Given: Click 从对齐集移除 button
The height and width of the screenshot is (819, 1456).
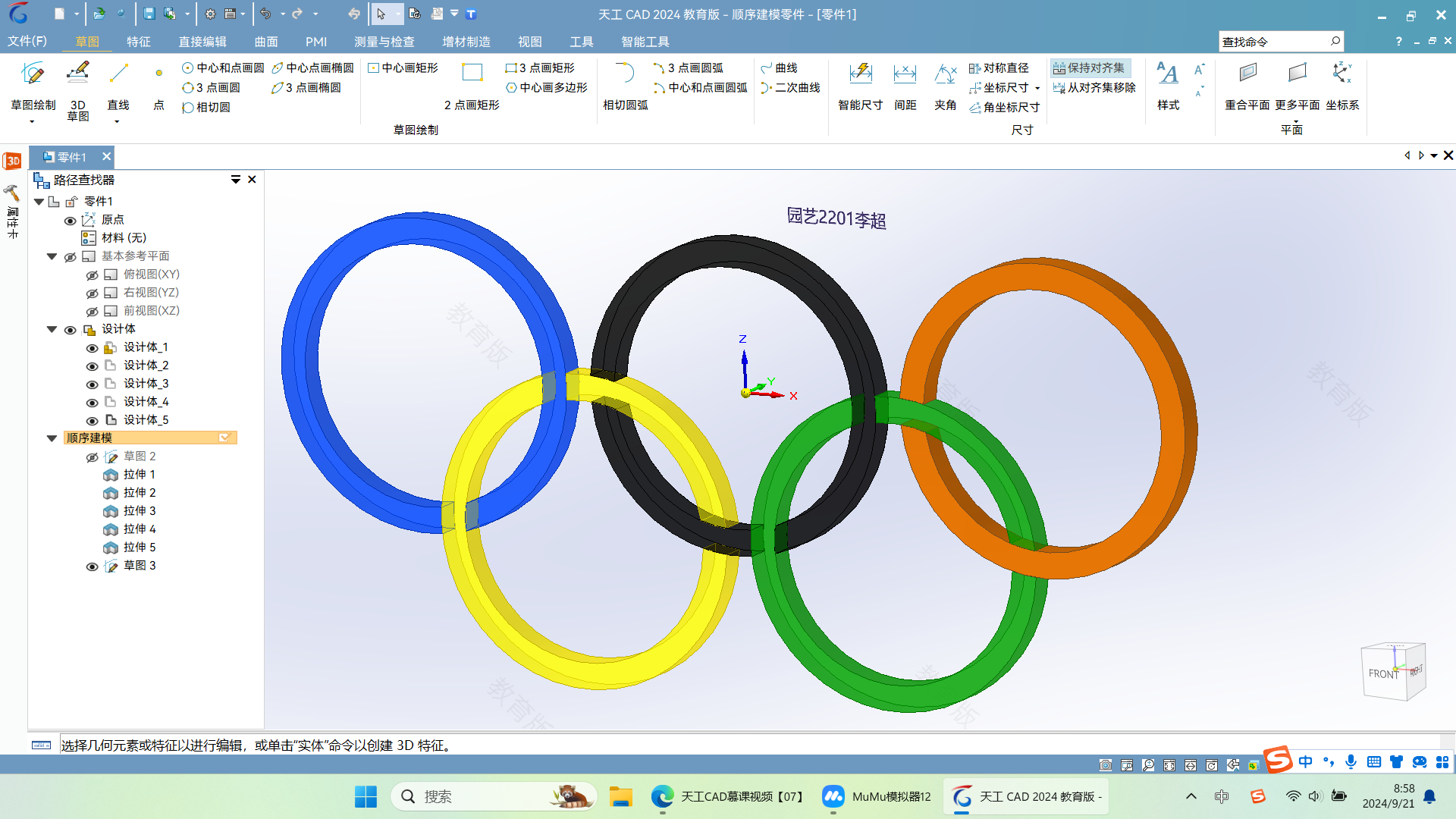Looking at the screenshot, I should pyautogui.click(x=1094, y=87).
